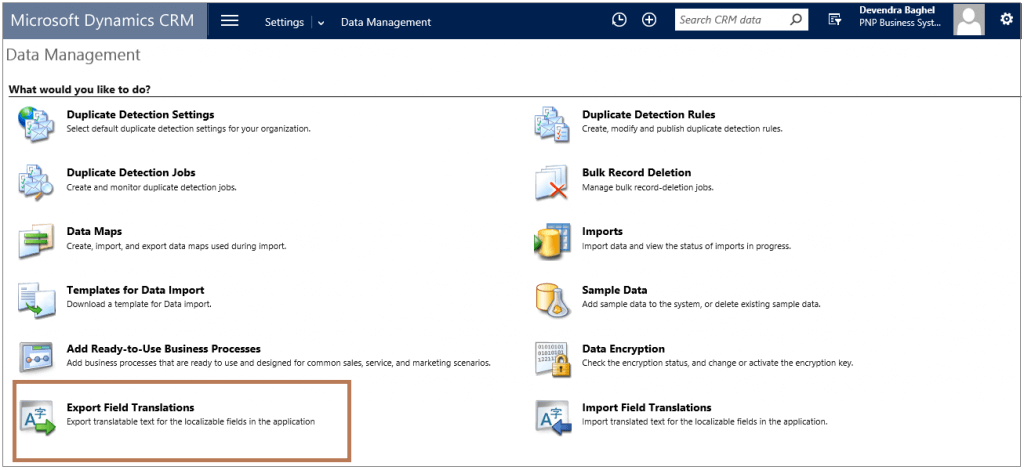Open the Settings menu in navigation bar

pyautogui.click(x=284, y=22)
